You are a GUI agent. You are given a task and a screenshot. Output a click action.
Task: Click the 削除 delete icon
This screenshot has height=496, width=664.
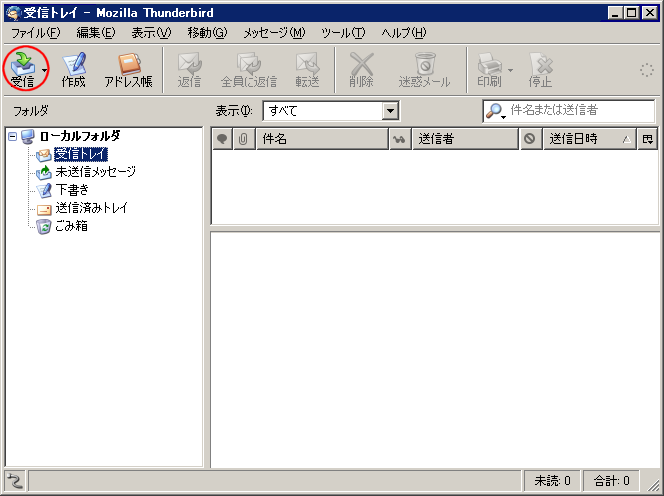[361, 70]
